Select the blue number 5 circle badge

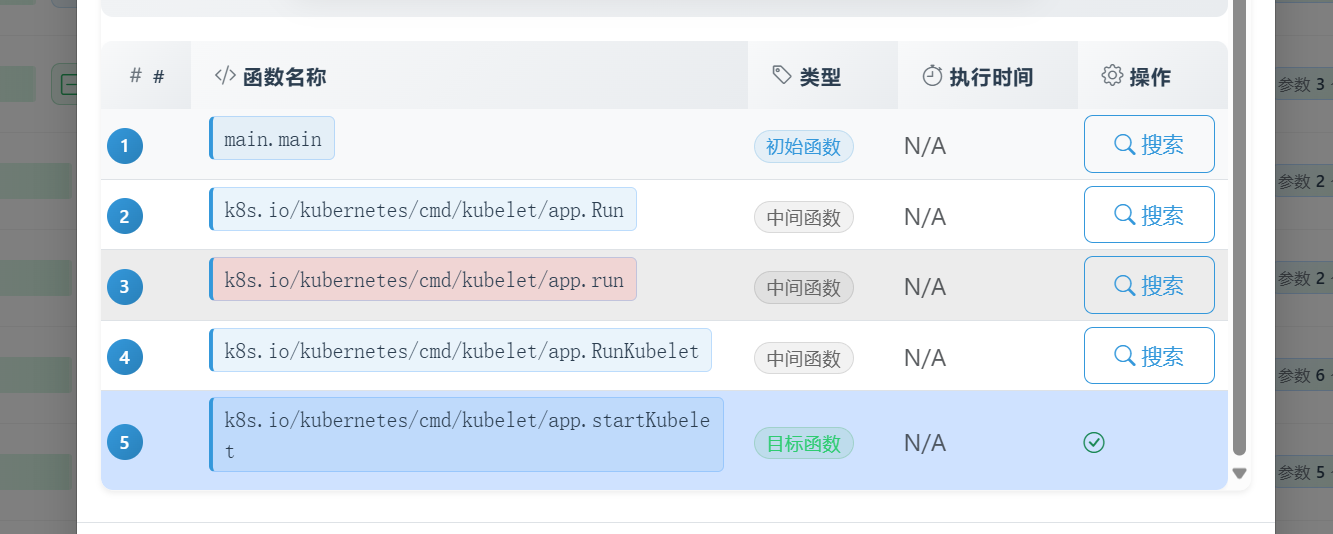pos(125,442)
